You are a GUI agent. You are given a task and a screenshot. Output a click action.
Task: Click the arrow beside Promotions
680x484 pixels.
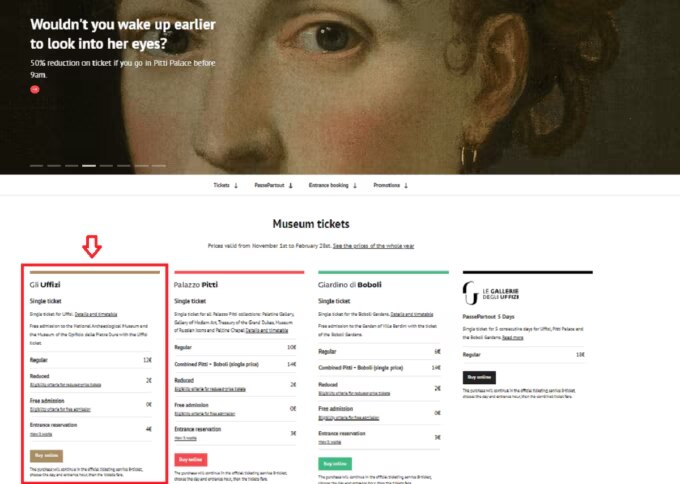(x=406, y=186)
